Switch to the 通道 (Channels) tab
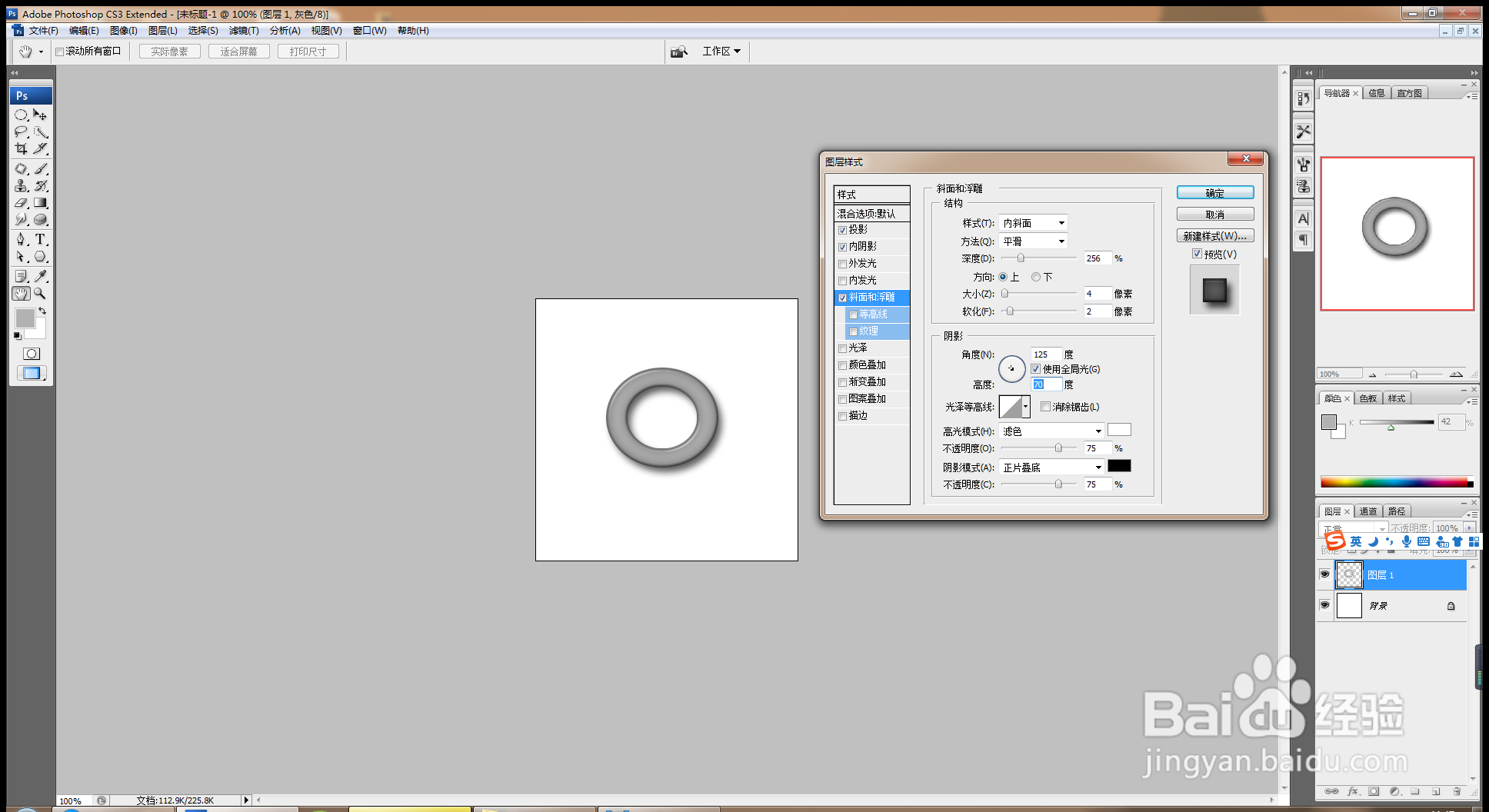The height and width of the screenshot is (812, 1489). 1368,511
